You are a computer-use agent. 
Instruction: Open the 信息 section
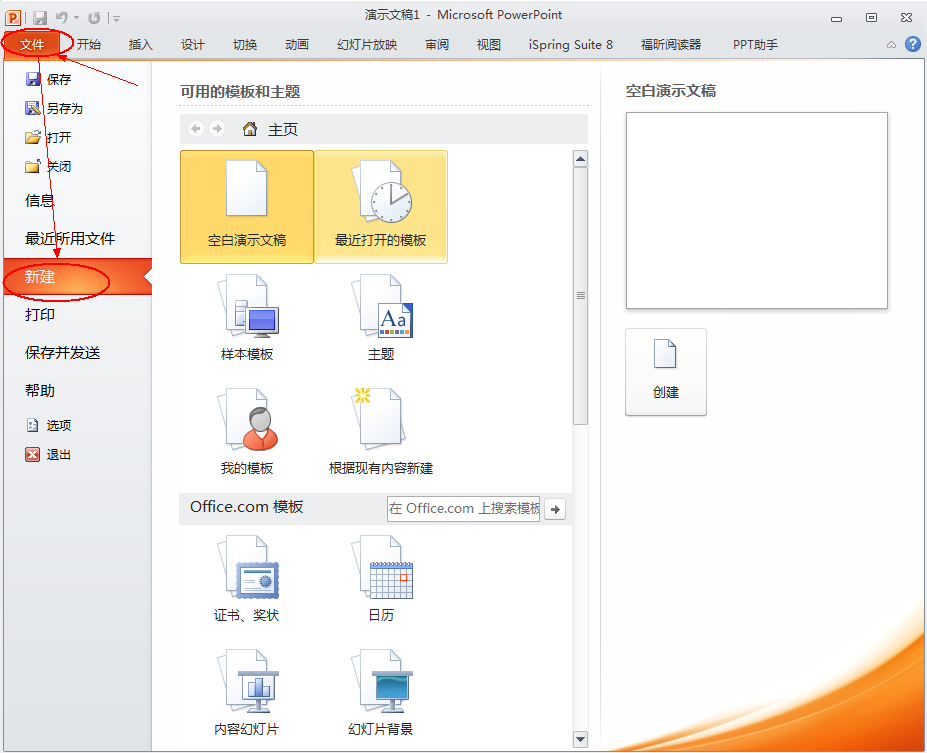(40, 201)
